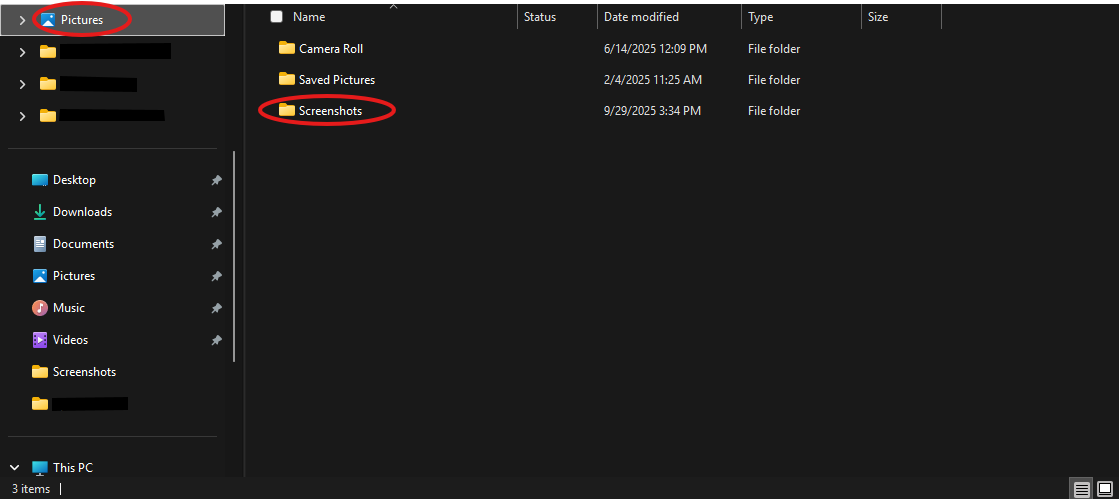Unpin Desktop using its pin icon
This screenshot has width=1119, height=499.
pos(216,180)
